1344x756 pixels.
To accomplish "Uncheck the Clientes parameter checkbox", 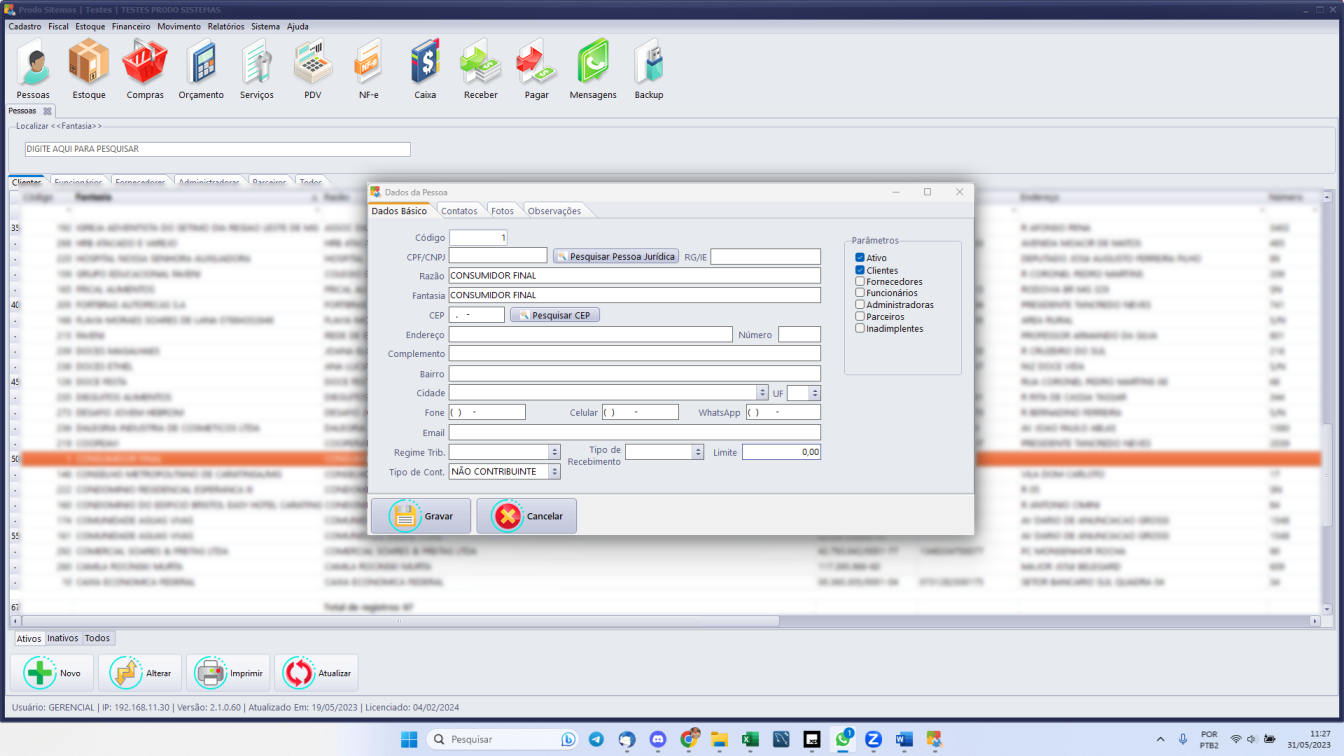I will point(858,269).
